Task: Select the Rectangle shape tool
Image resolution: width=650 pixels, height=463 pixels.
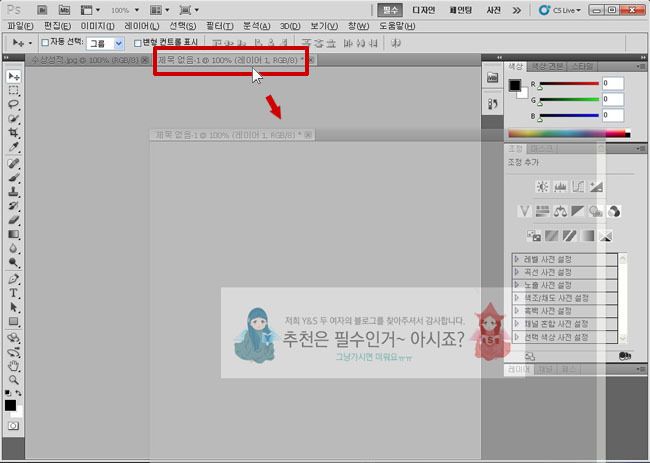Action: 13,321
